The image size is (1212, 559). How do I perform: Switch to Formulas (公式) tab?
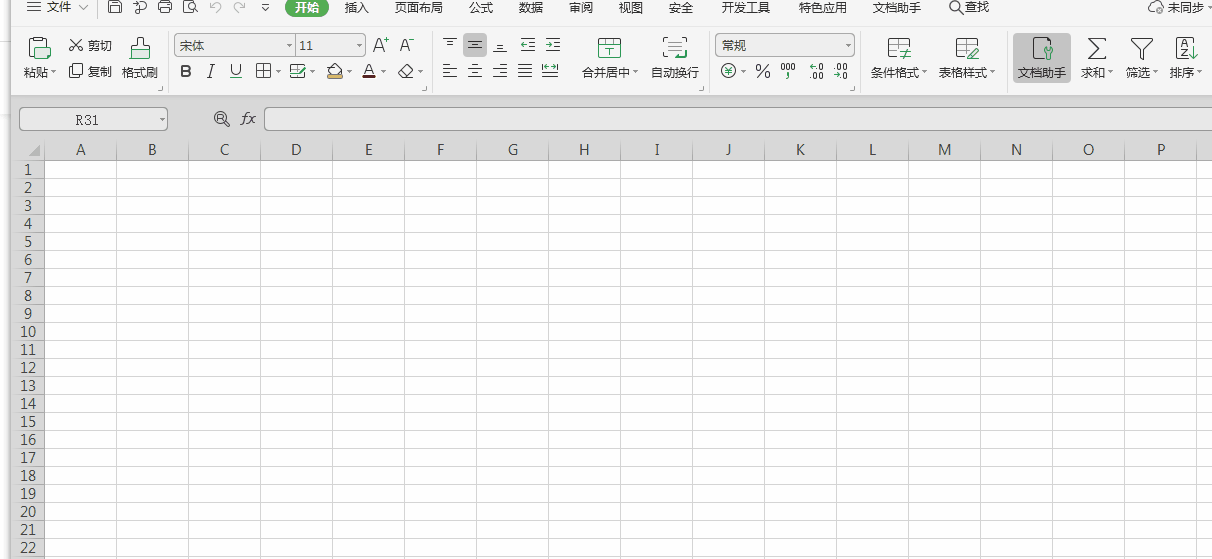pyautogui.click(x=481, y=7)
